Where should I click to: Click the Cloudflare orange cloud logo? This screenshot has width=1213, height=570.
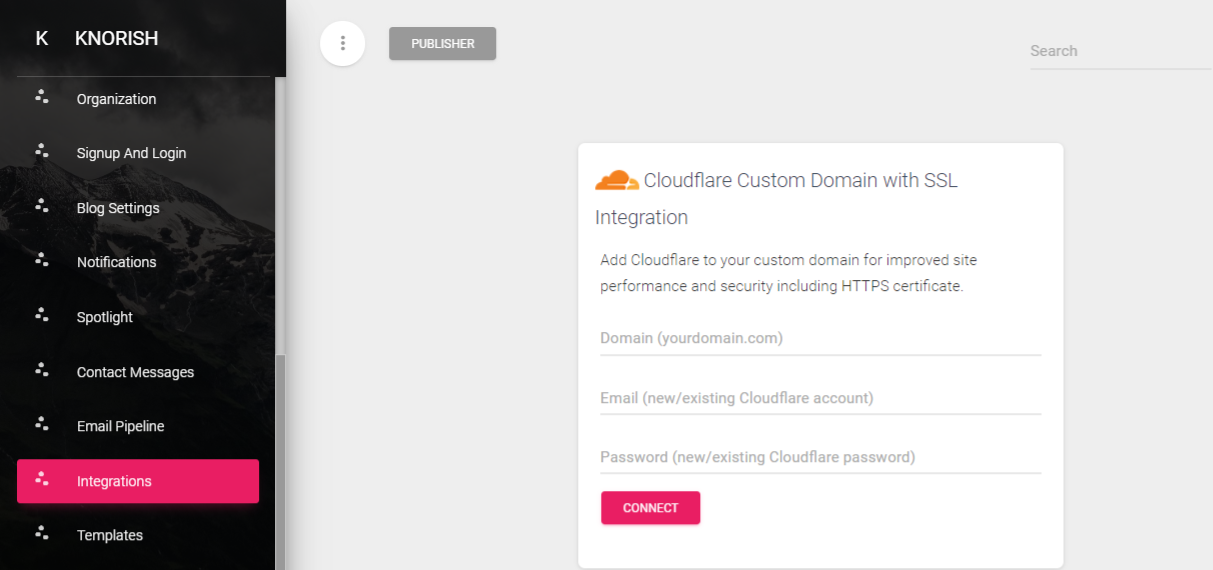(617, 181)
